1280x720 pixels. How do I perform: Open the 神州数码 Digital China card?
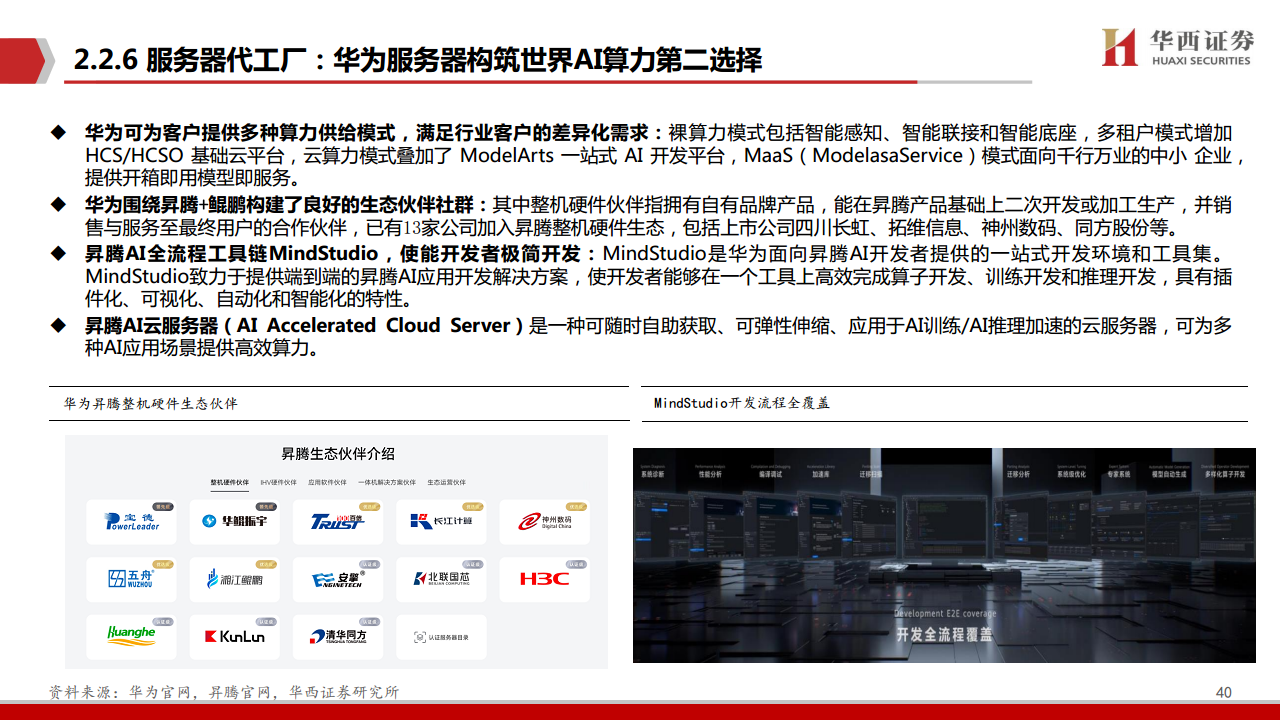point(545,521)
